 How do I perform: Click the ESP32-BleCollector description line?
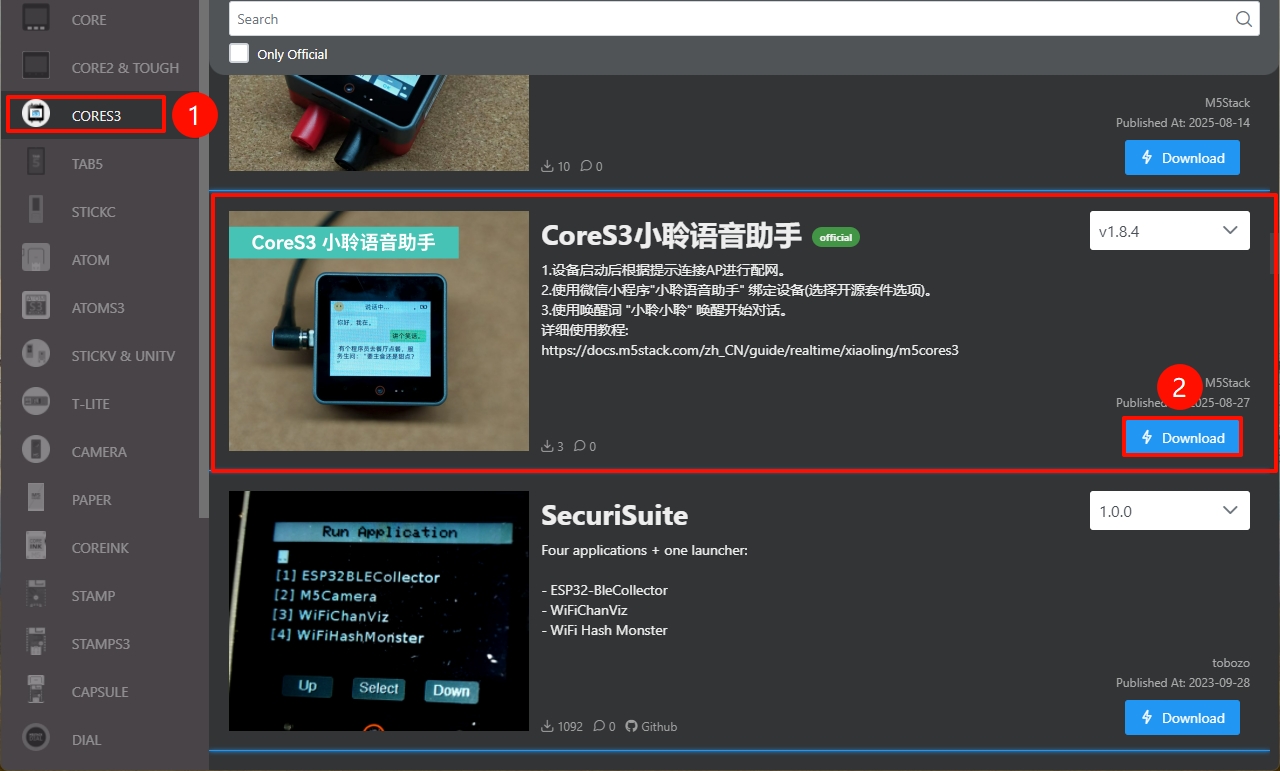(604, 590)
